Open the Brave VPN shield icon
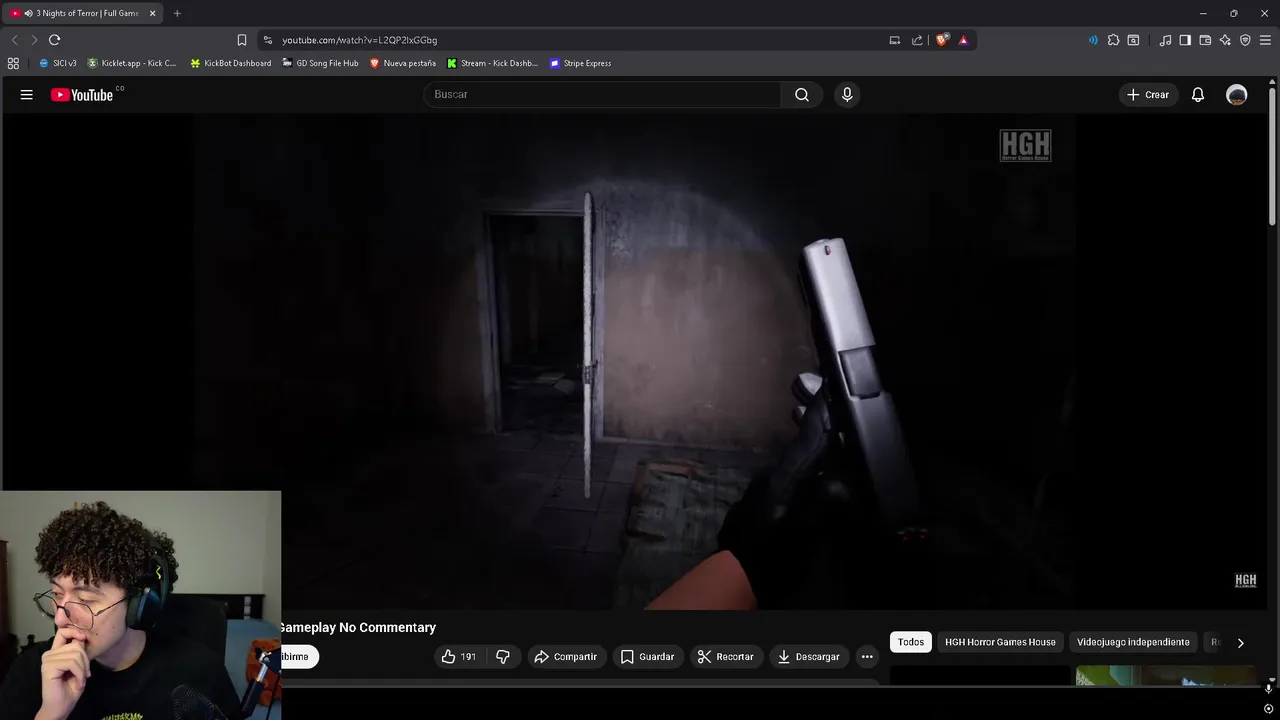The width and height of the screenshot is (1280, 720). pos(1245,40)
